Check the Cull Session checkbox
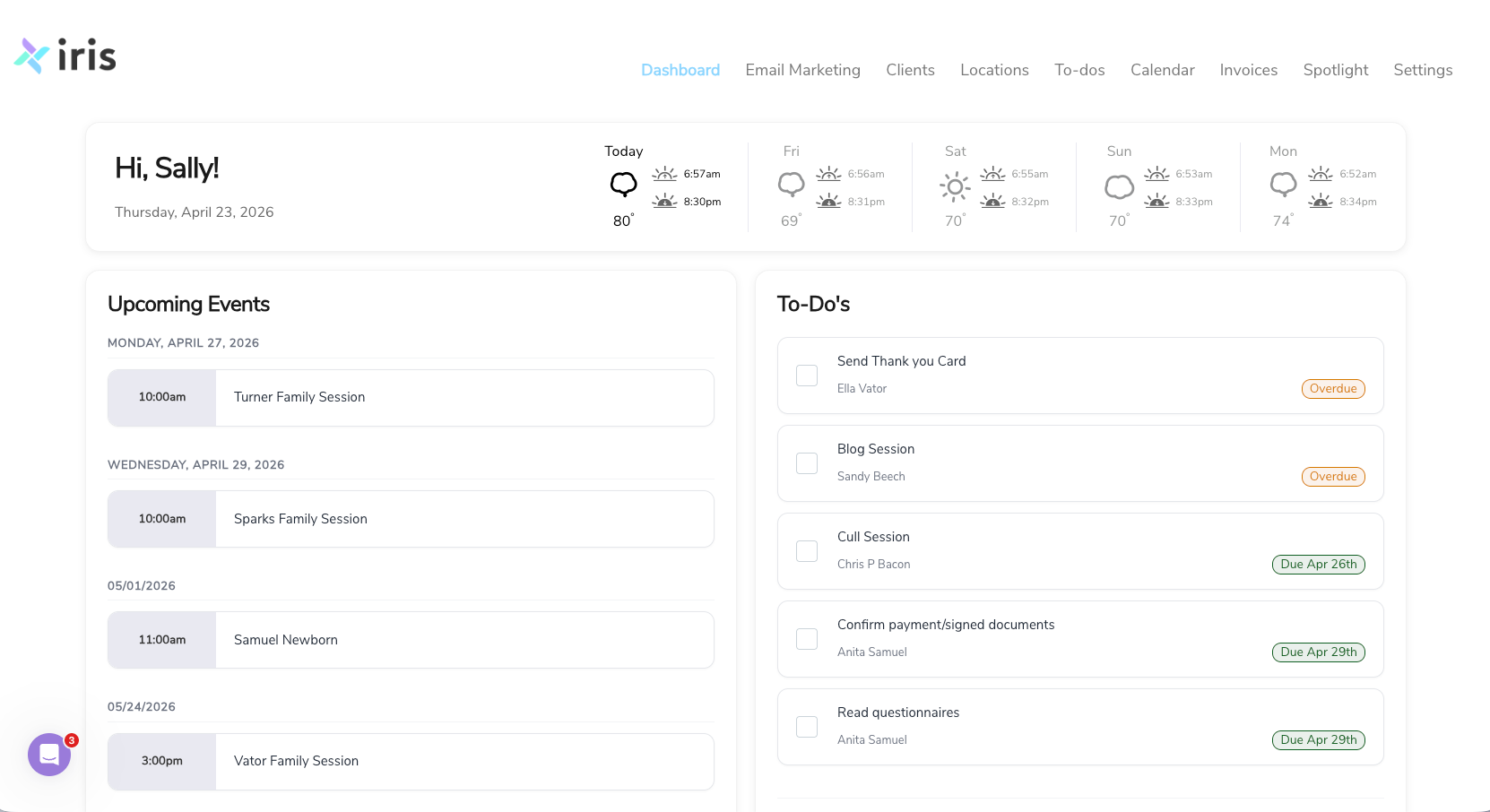The height and width of the screenshot is (812, 1490). [806, 550]
